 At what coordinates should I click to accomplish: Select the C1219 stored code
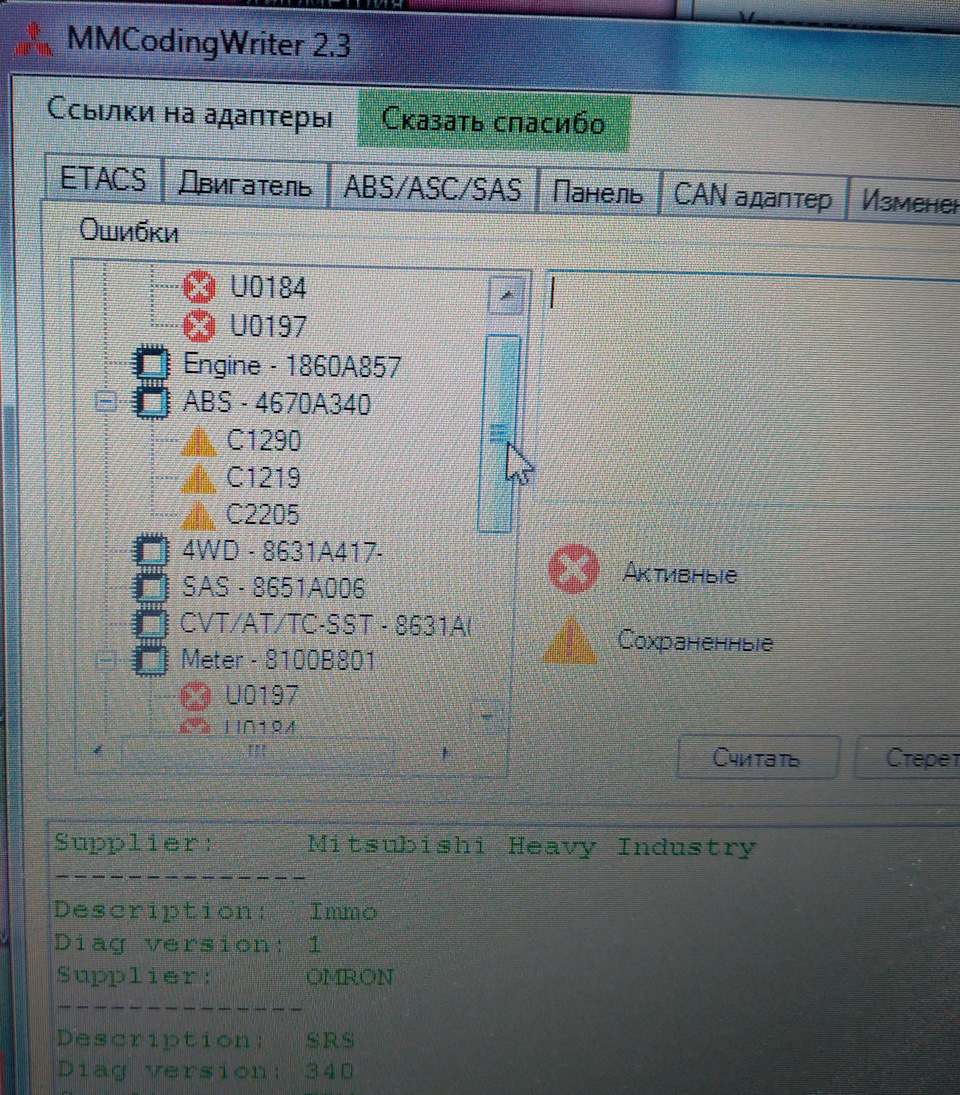coord(263,478)
